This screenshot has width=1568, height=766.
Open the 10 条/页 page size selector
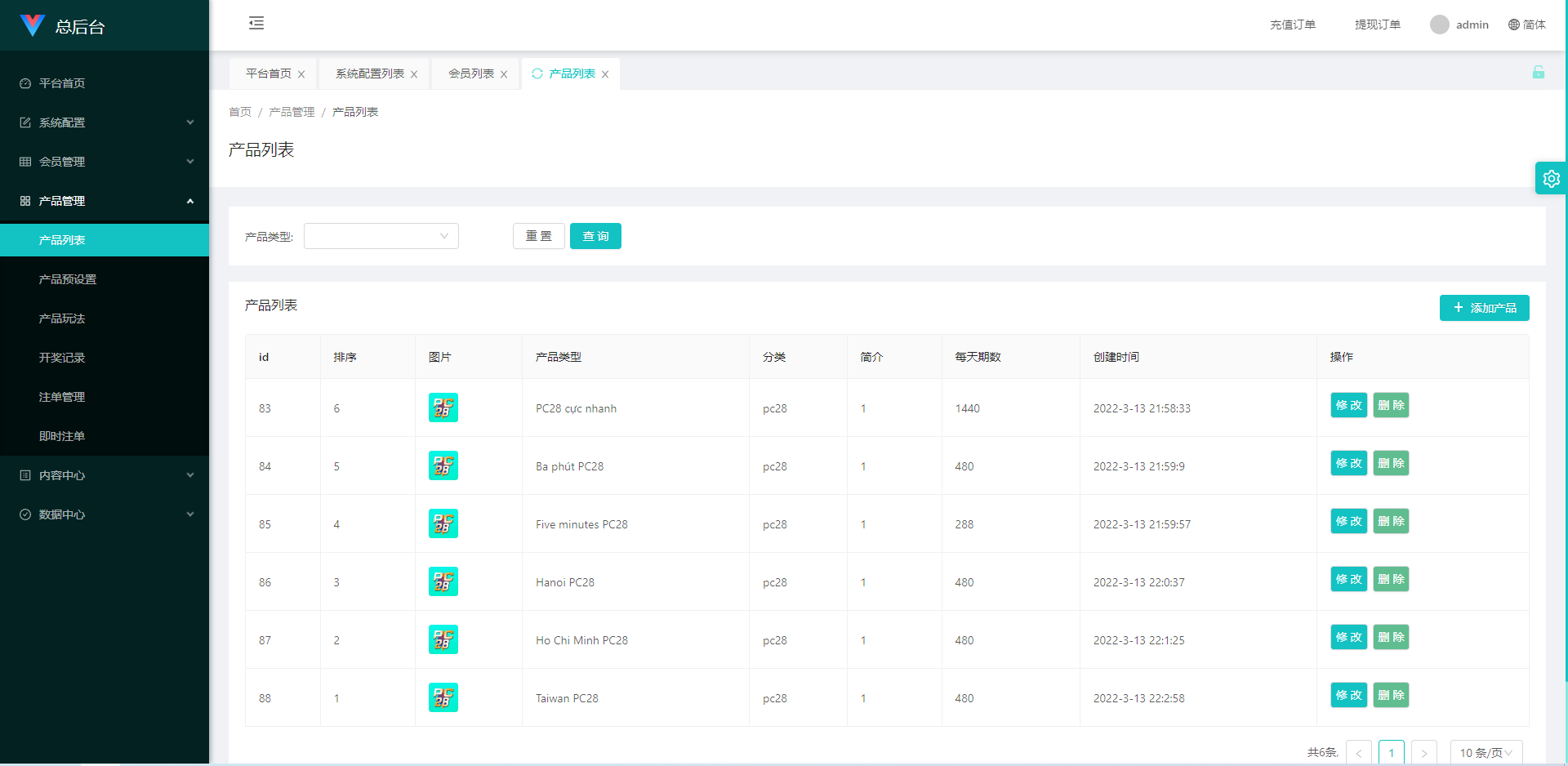coord(1486,752)
